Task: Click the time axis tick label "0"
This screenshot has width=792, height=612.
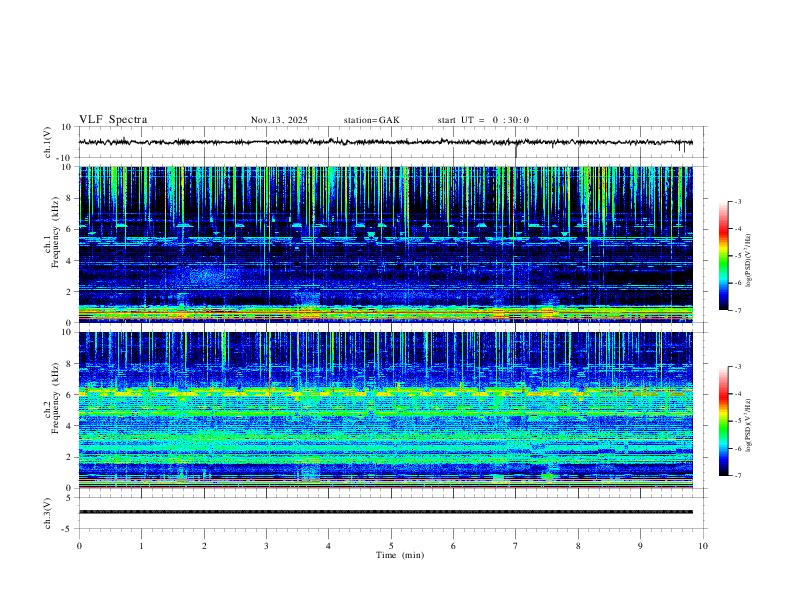Action: pos(79,546)
